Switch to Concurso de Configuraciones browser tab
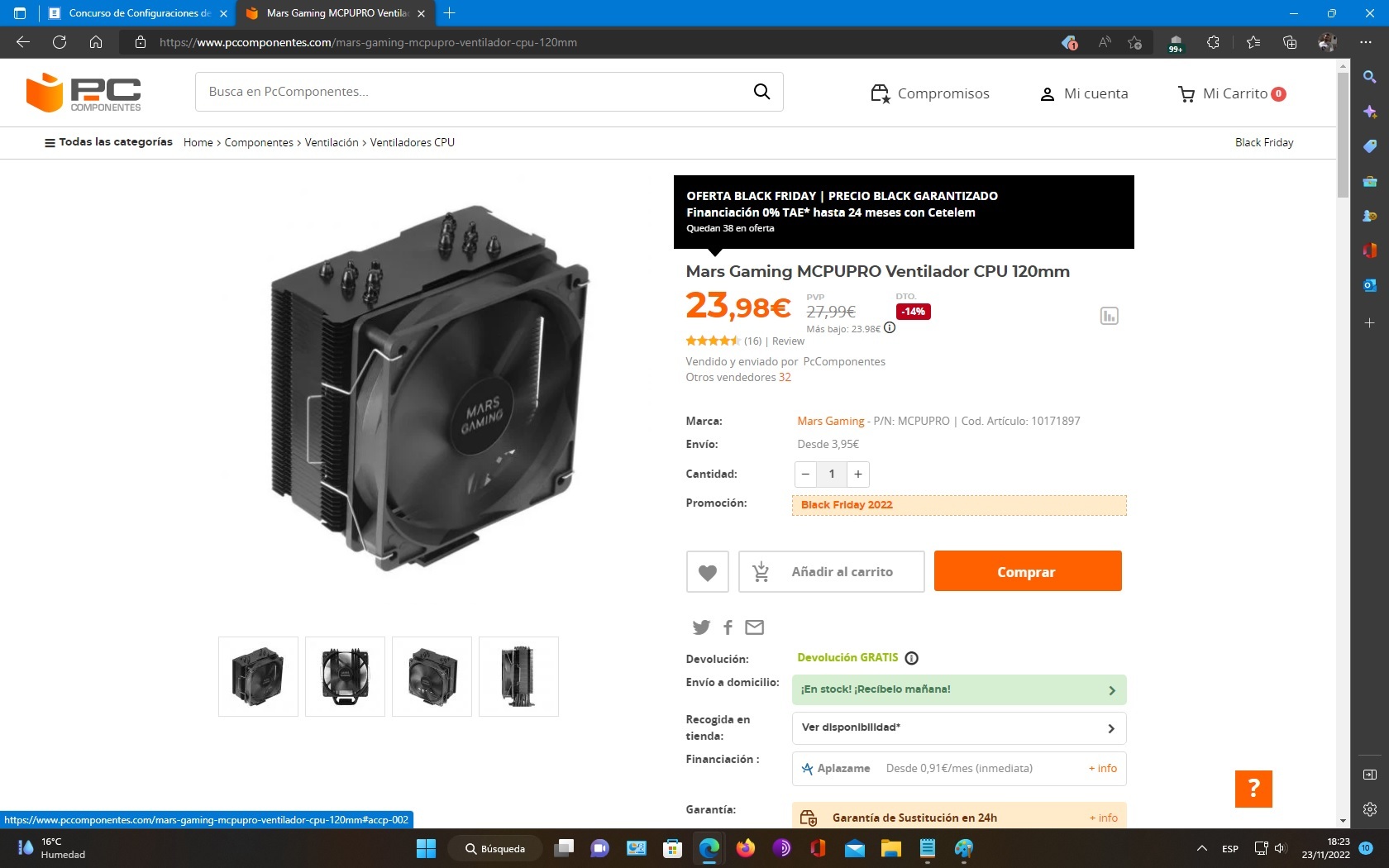This screenshot has height=868, width=1389. [137, 13]
